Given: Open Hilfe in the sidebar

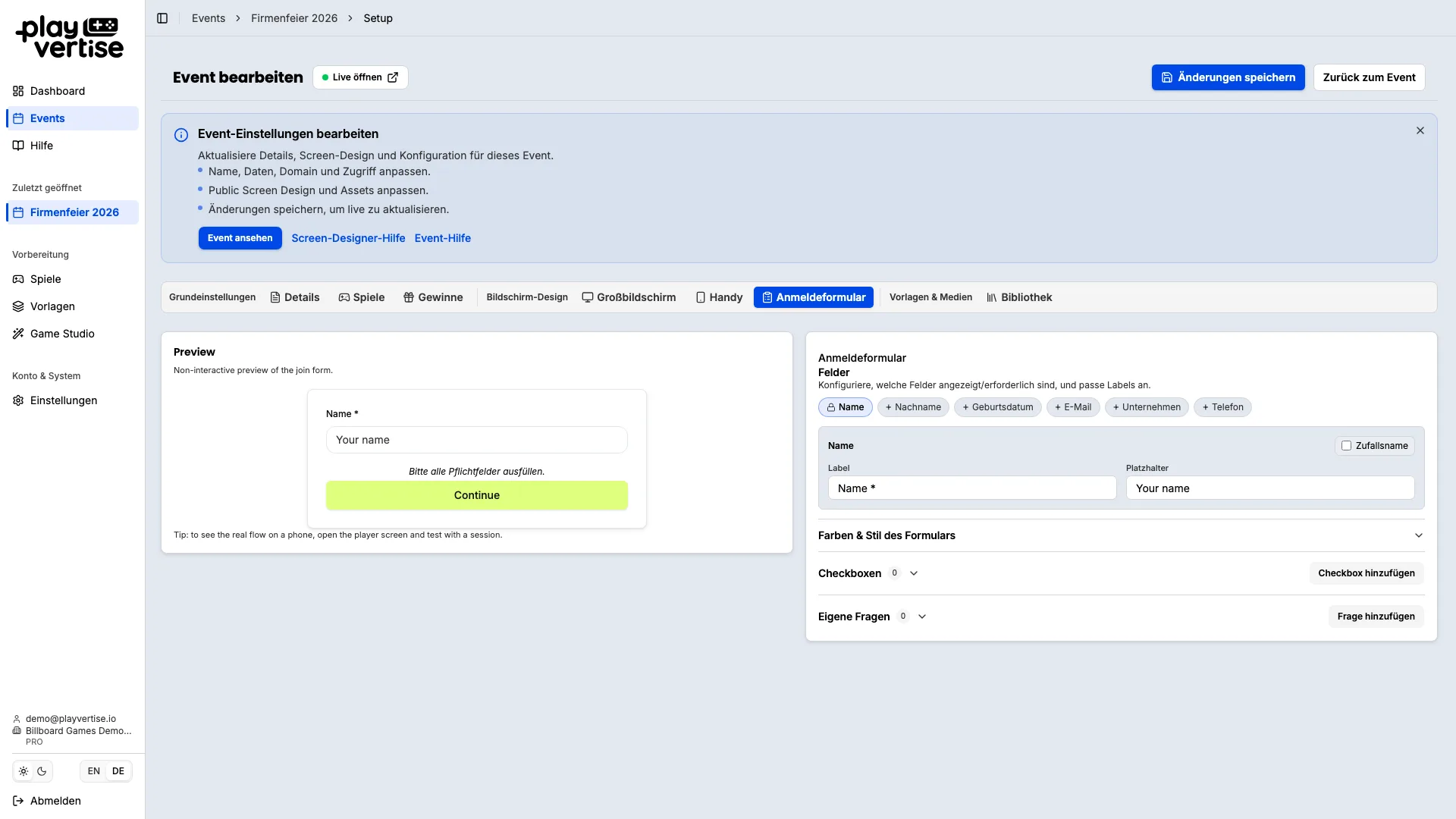Looking at the screenshot, I should pyautogui.click(x=72, y=146).
